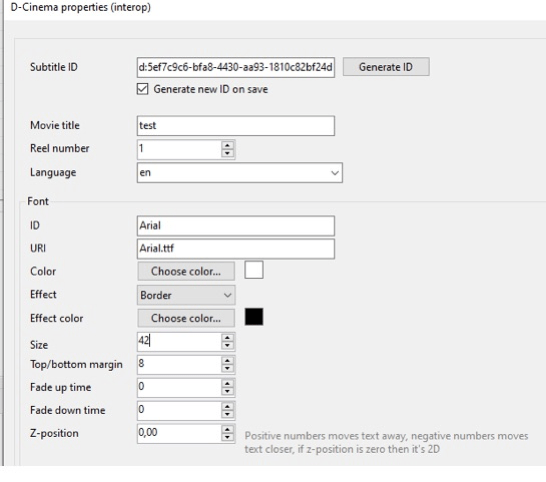
Task: Choose color for Effect color
Action: coord(186,318)
